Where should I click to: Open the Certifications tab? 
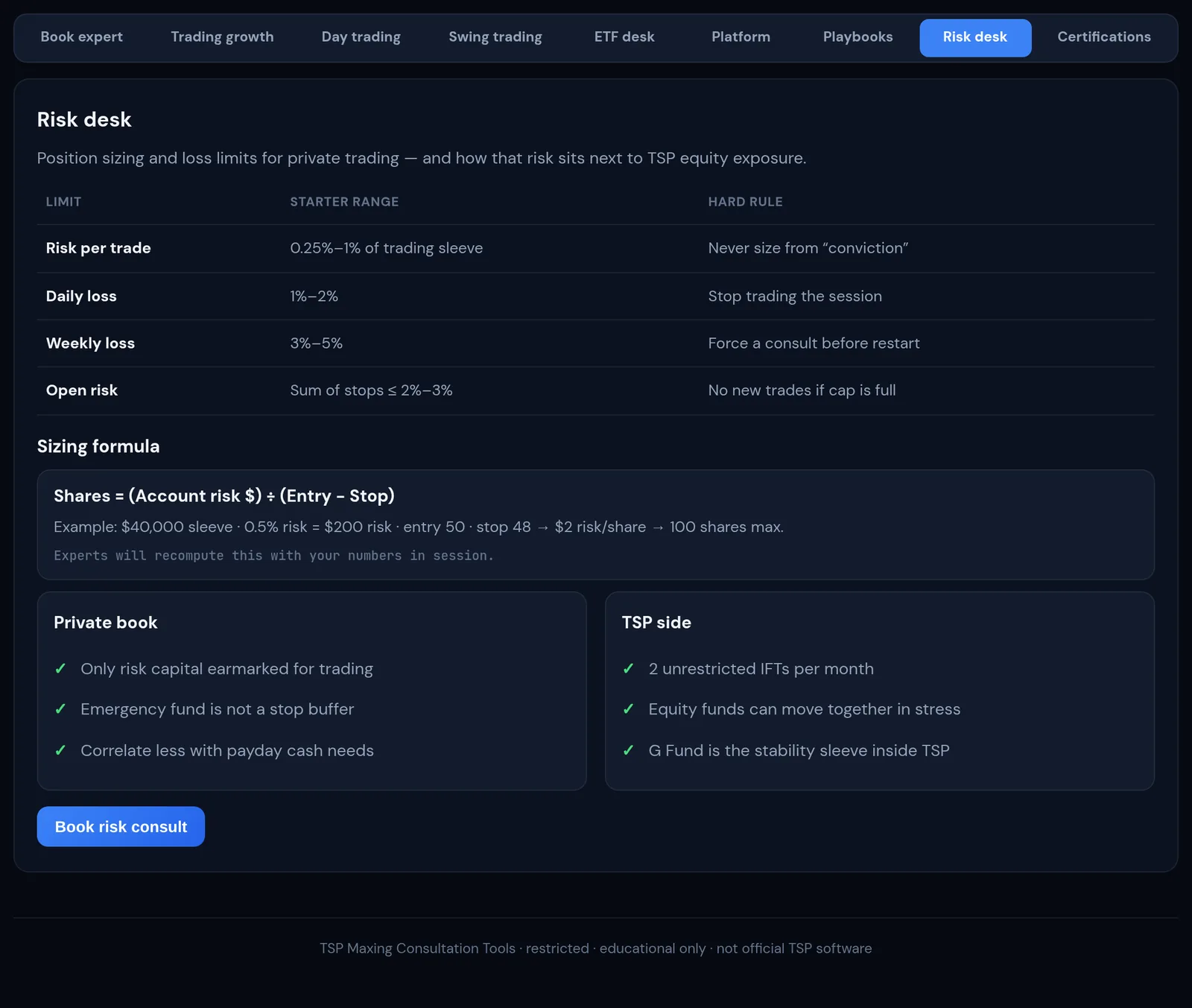click(x=1104, y=37)
